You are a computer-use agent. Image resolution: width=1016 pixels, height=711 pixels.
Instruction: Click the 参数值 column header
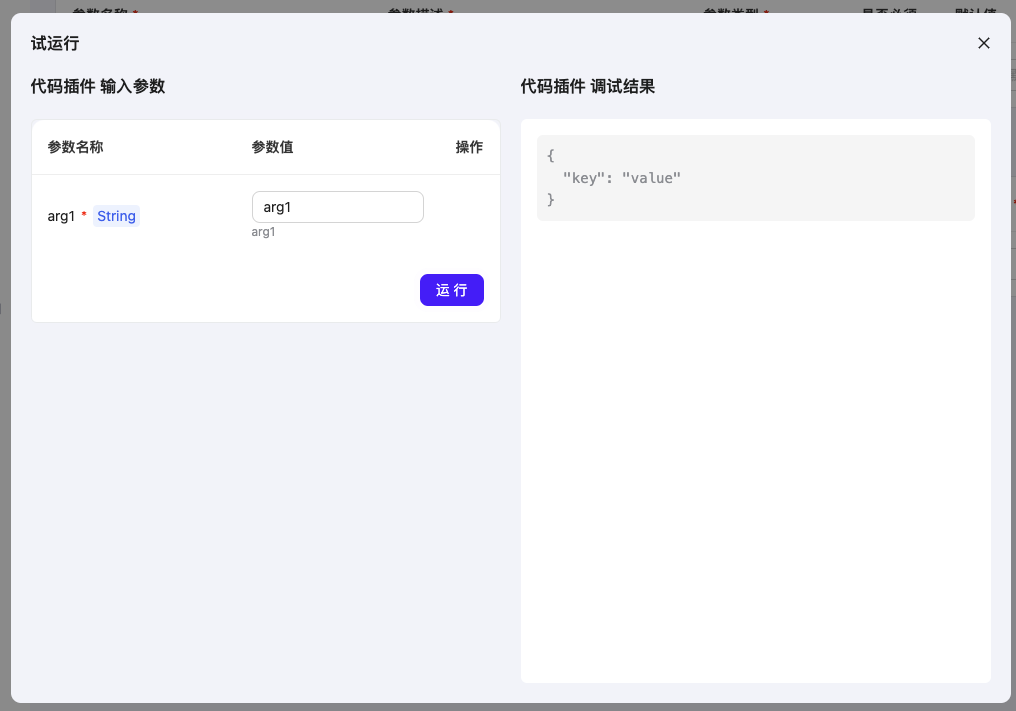click(x=272, y=146)
